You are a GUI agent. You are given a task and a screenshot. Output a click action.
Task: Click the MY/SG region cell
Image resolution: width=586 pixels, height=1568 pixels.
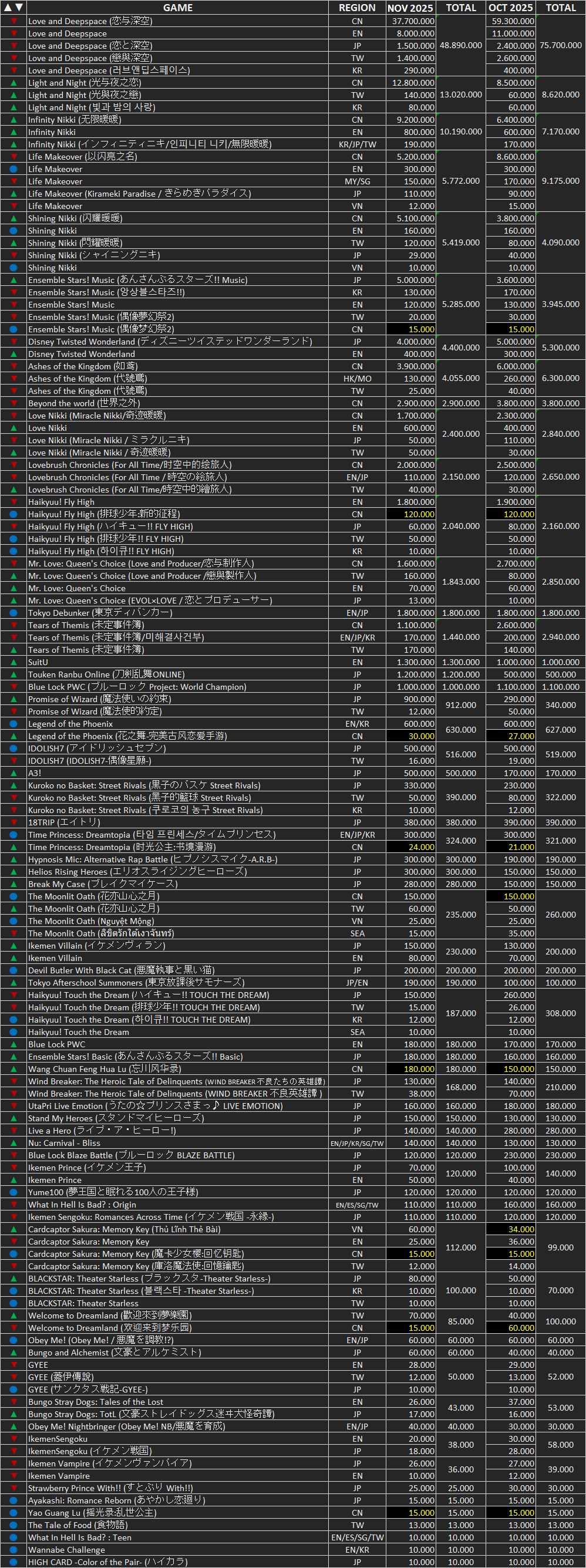click(357, 181)
